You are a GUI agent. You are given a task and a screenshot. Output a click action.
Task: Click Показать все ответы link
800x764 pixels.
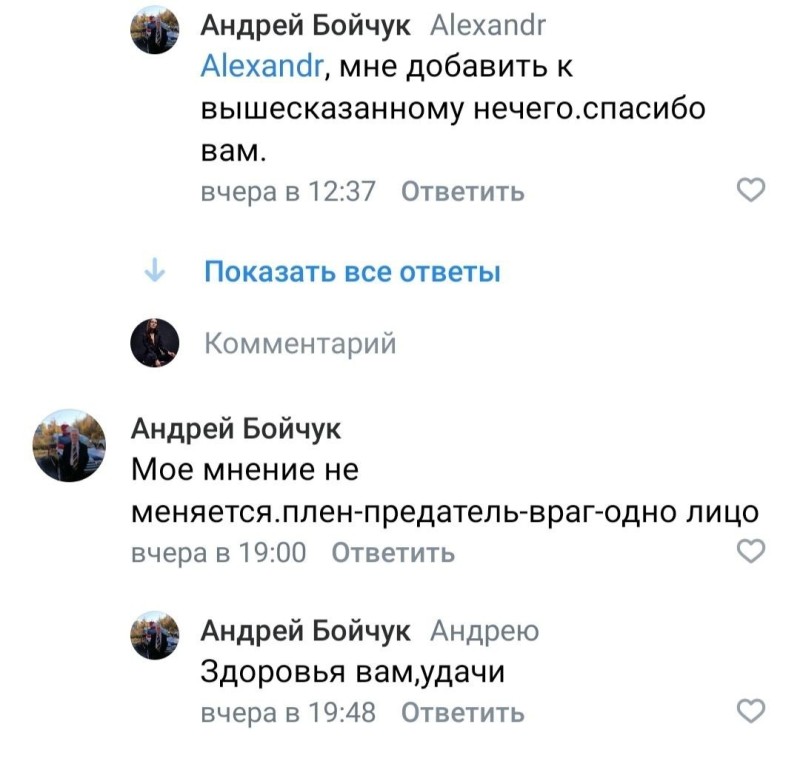pyautogui.click(x=352, y=271)
